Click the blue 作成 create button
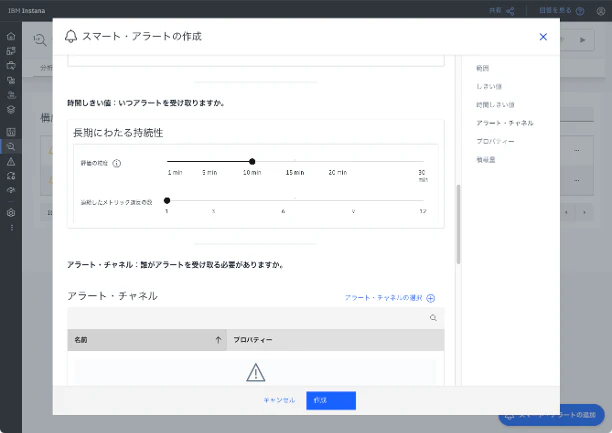 (331, 401)
